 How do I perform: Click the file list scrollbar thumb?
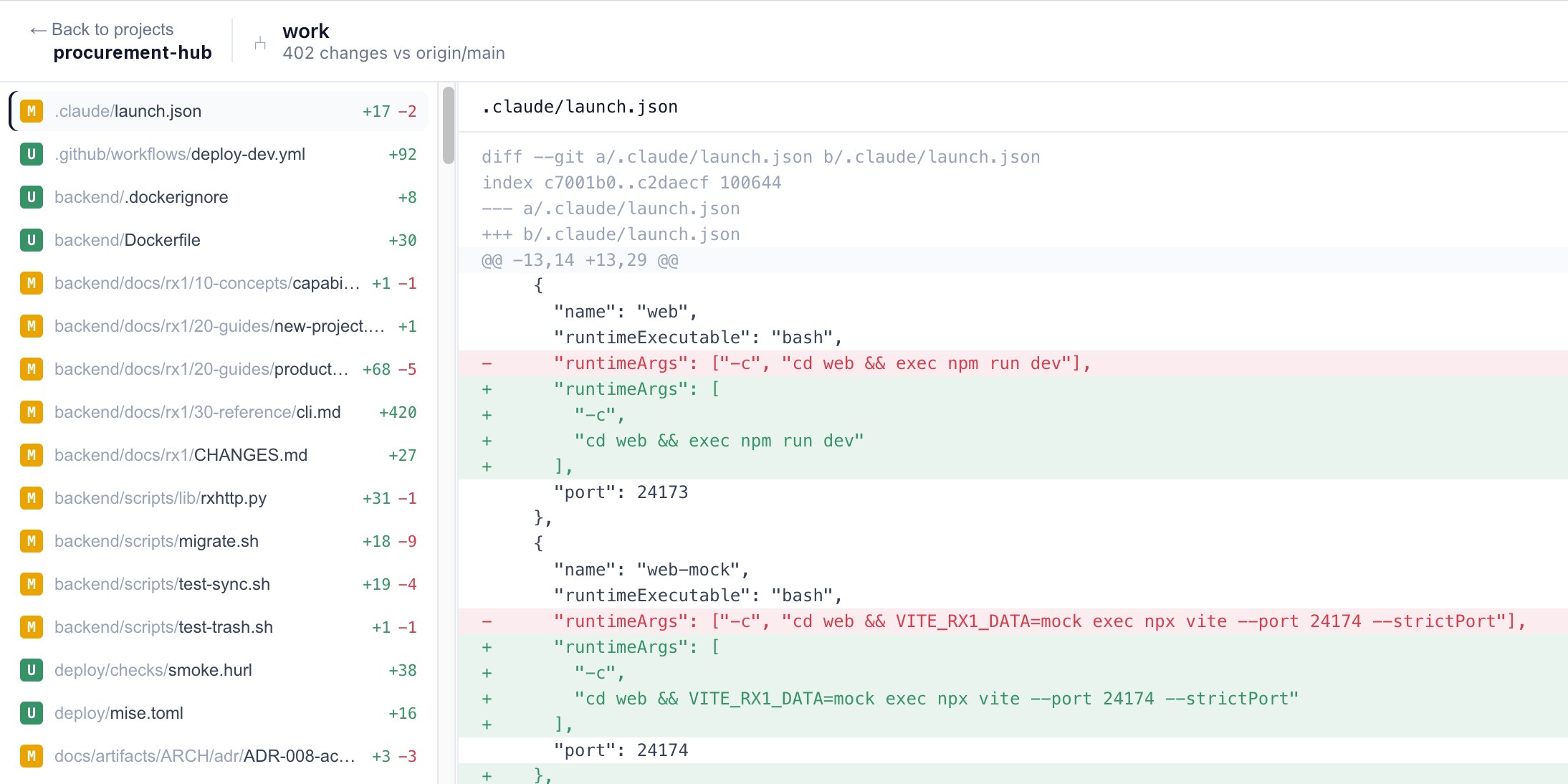(449, 125)
